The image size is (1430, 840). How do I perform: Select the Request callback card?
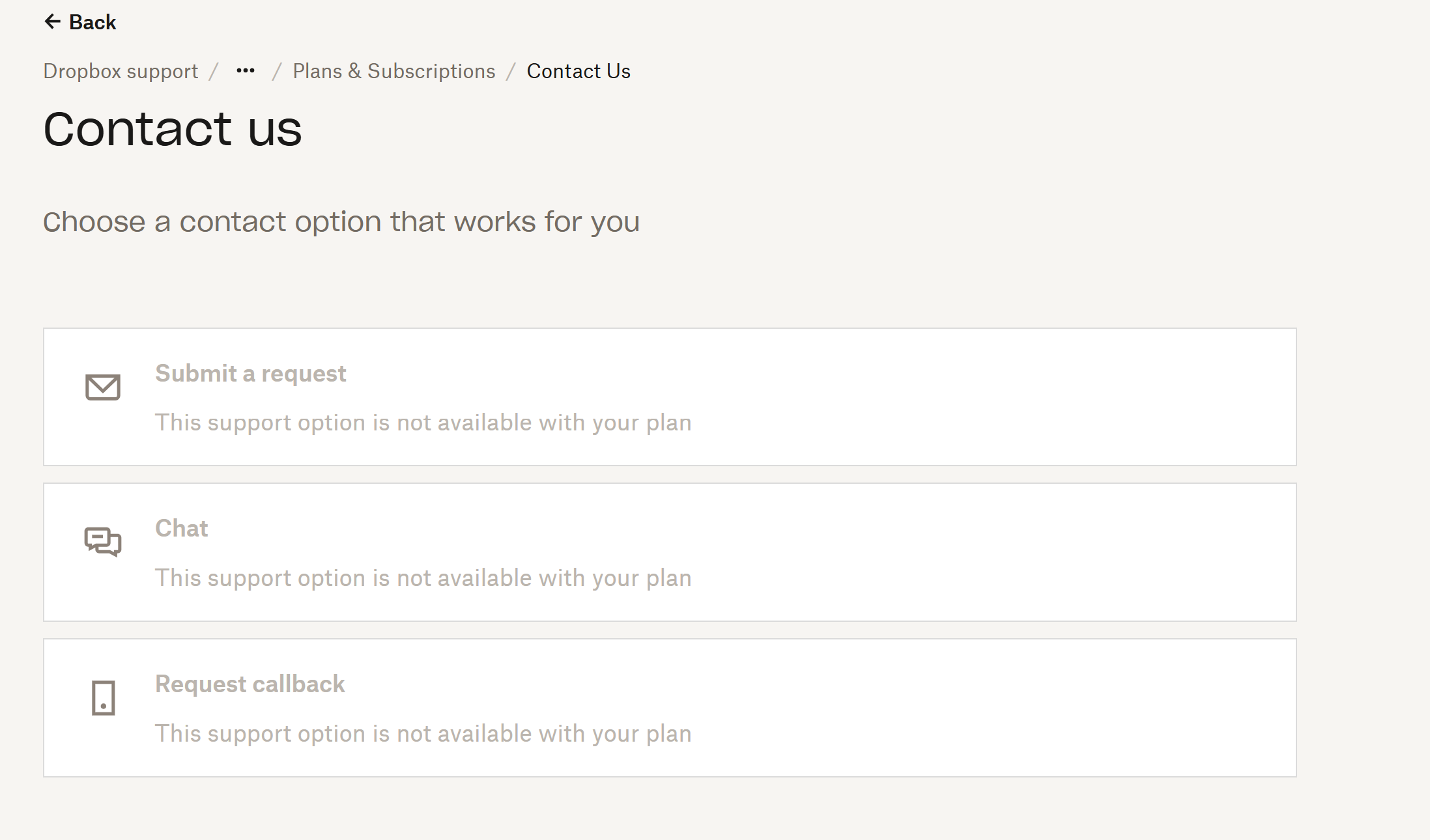pos(912,708)
